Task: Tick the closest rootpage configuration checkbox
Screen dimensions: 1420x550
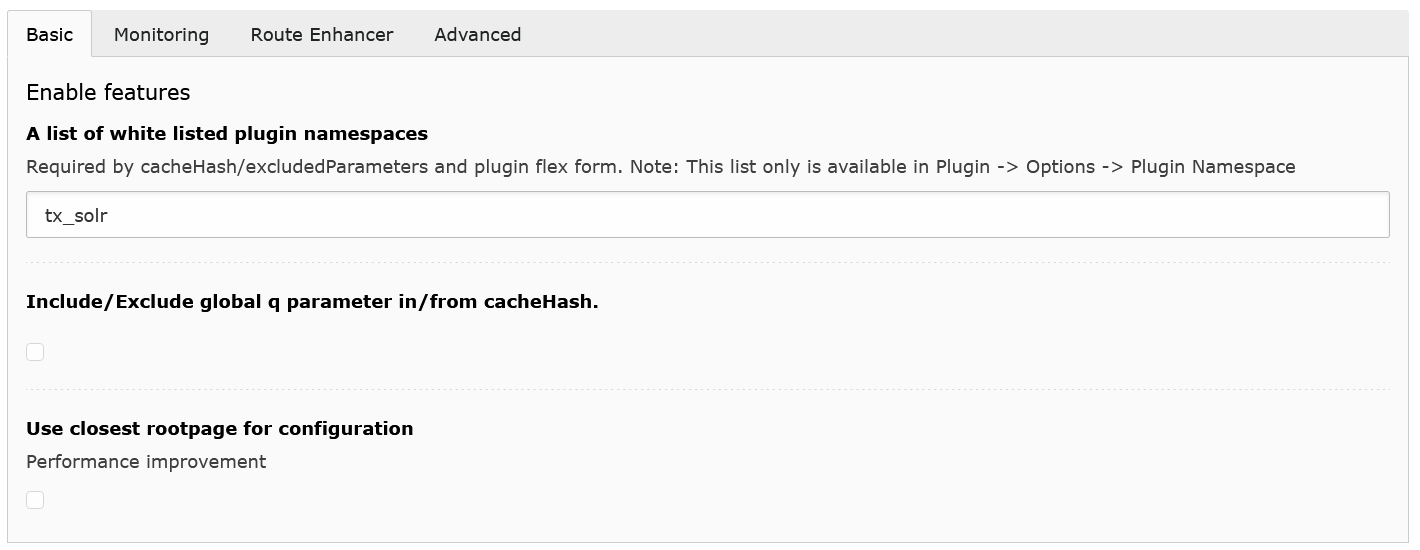Action: pos(35,500)
